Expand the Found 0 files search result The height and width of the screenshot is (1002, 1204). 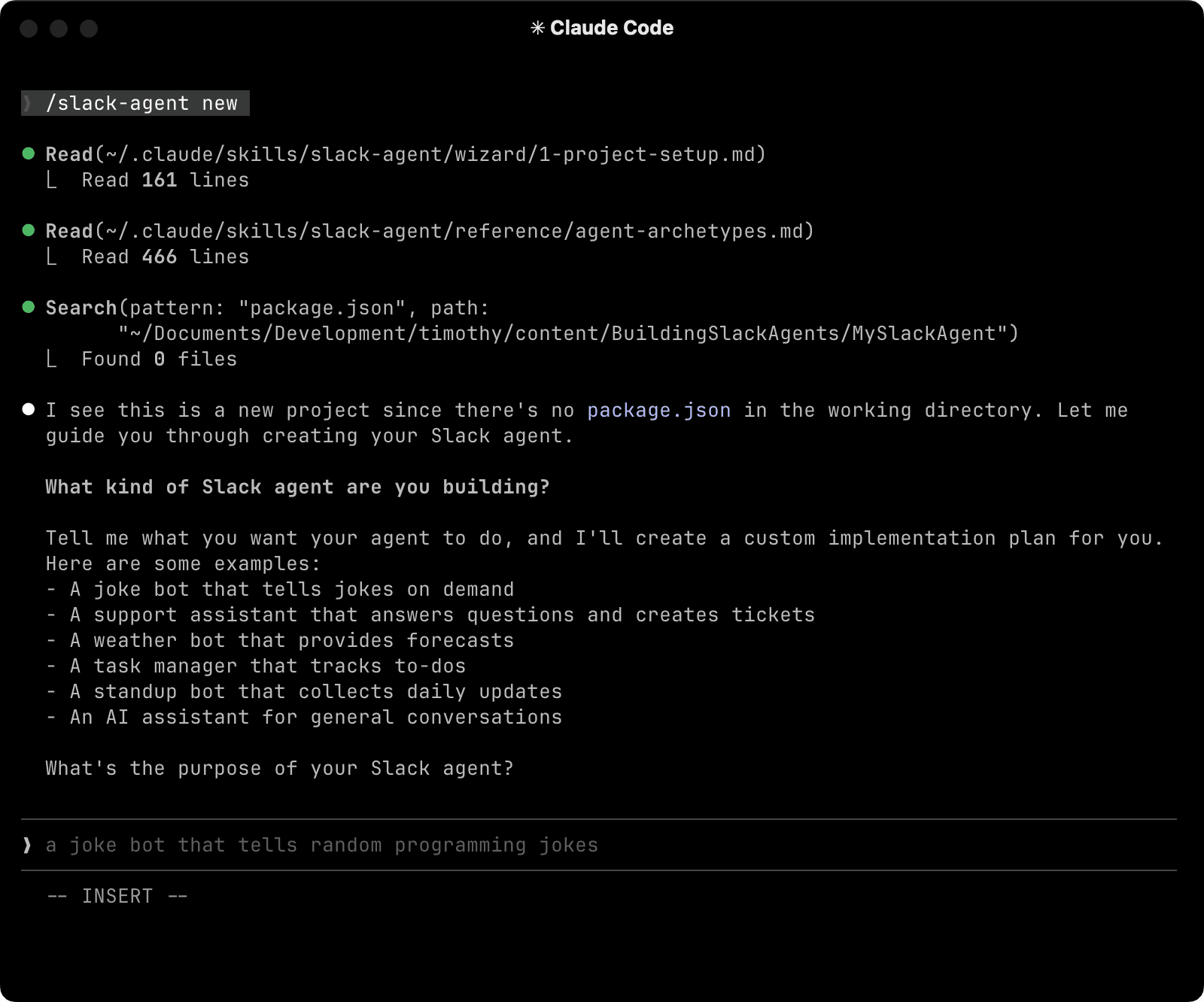pyautogui.click(x=158, y=359)
